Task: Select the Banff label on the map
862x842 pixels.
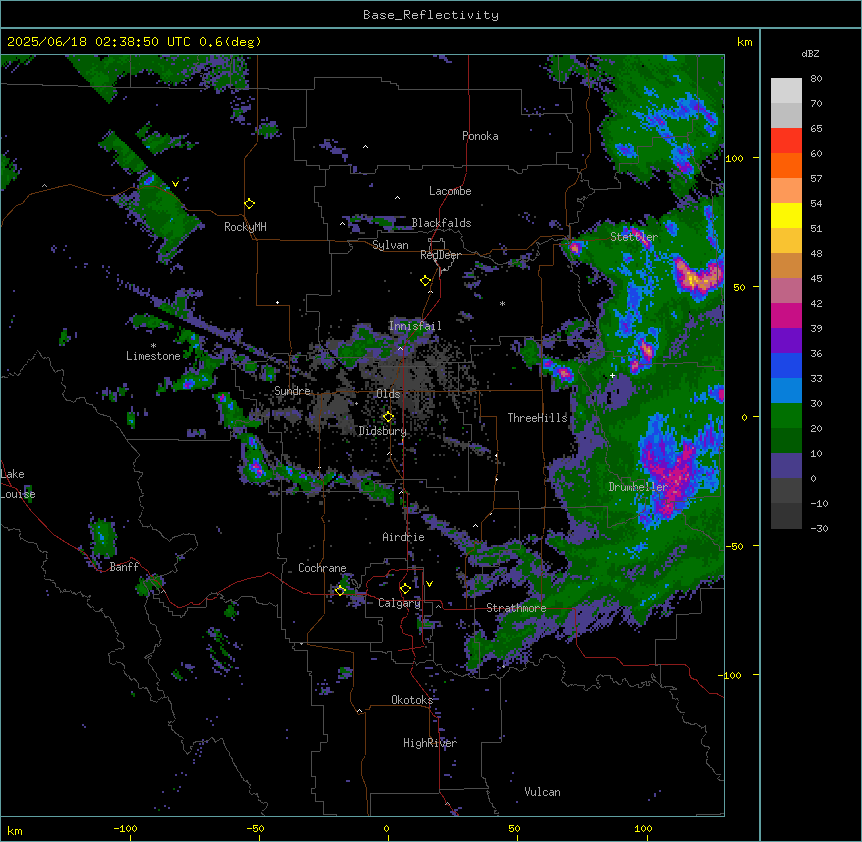Action: (x=124, y=567)
